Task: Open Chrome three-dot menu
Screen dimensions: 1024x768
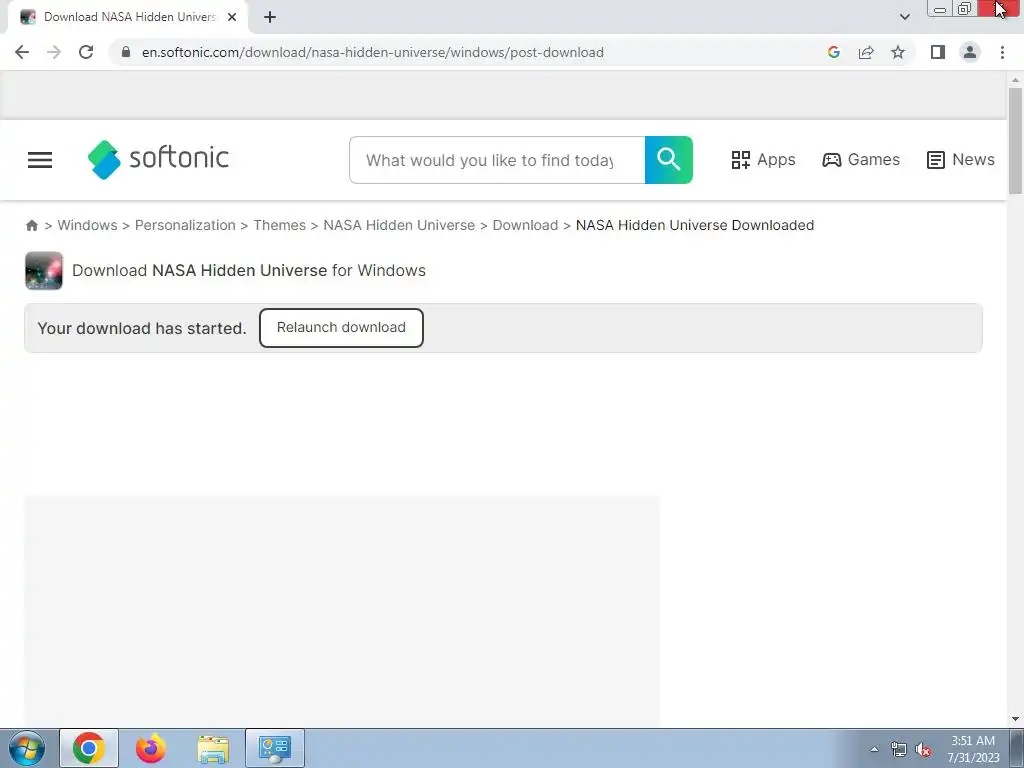Action: [x=1002, y=52]
